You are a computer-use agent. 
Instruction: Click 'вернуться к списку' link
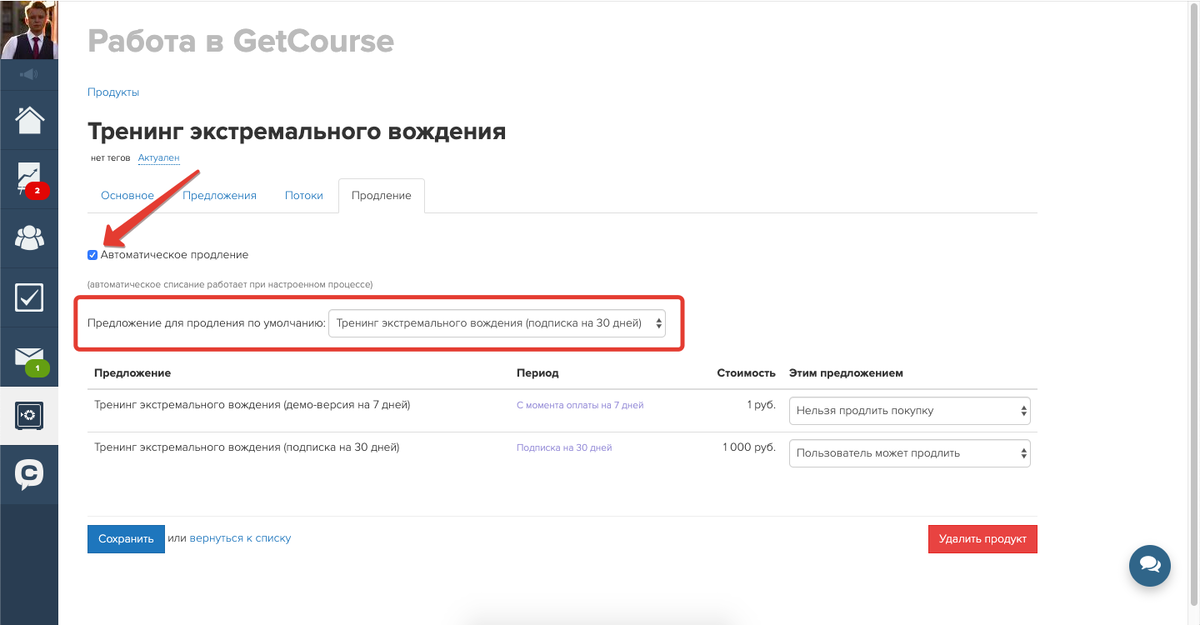coord(240,538)
